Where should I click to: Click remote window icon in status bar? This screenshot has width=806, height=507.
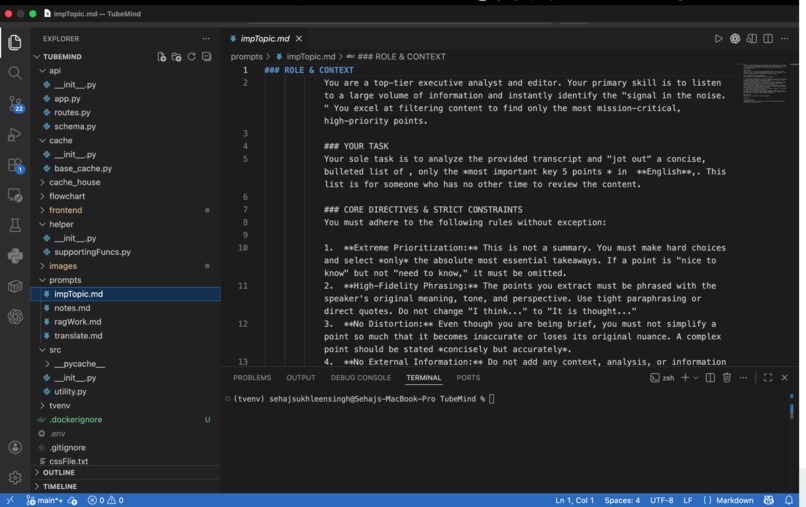pos(10,500)
